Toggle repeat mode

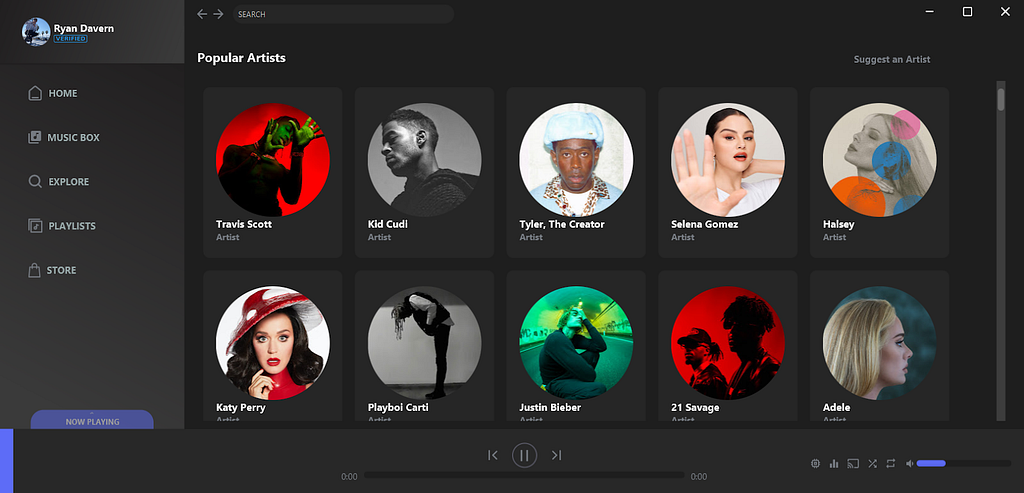[891, 464]
